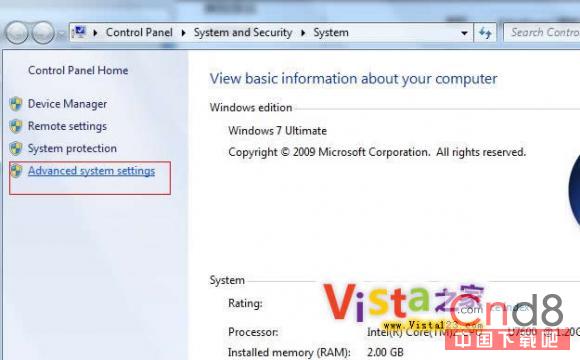Open the address bar history dropdown arrow

click(464, 33)
